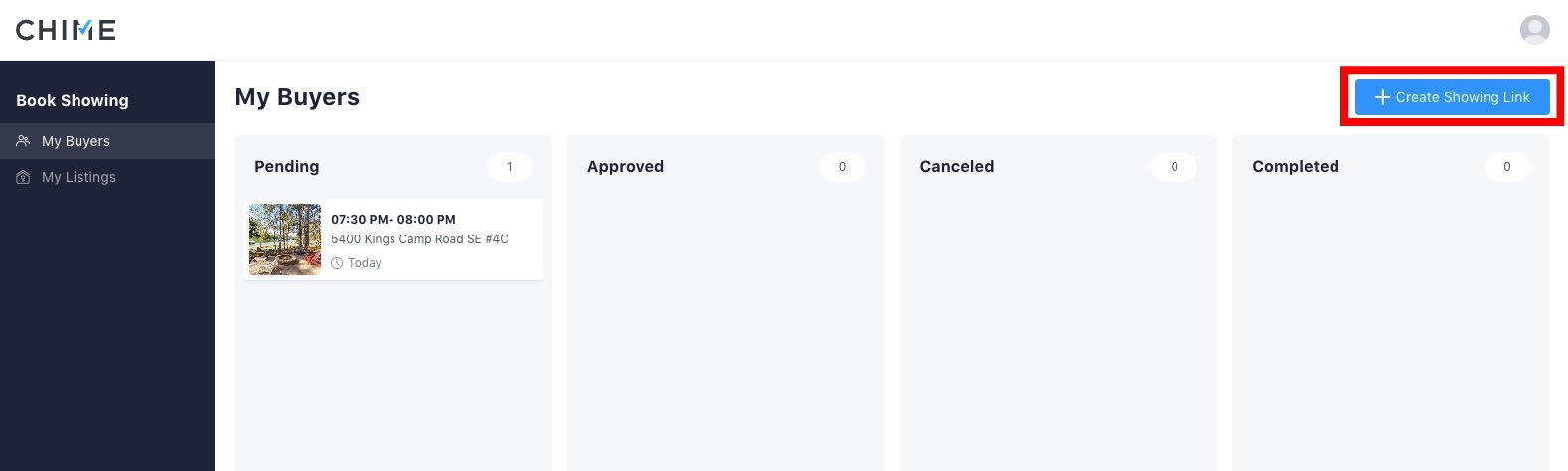Screen dimensions: 1568x471
Task: Click the plus icon on Create Showing Link
Action: point(1381,97)
